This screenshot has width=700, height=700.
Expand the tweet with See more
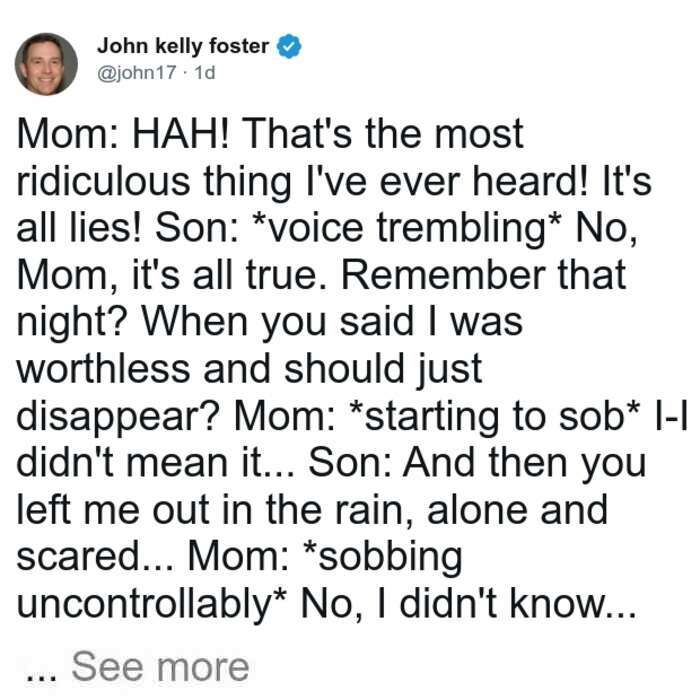pyautogui.click(x=160, y=667)
